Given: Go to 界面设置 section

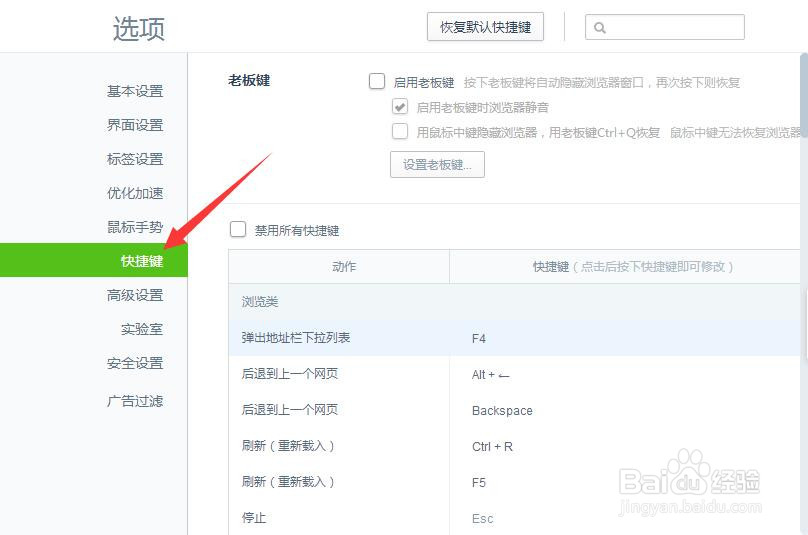Looking at the screenshot, I should pyautogui.click(x=135, y=125).
